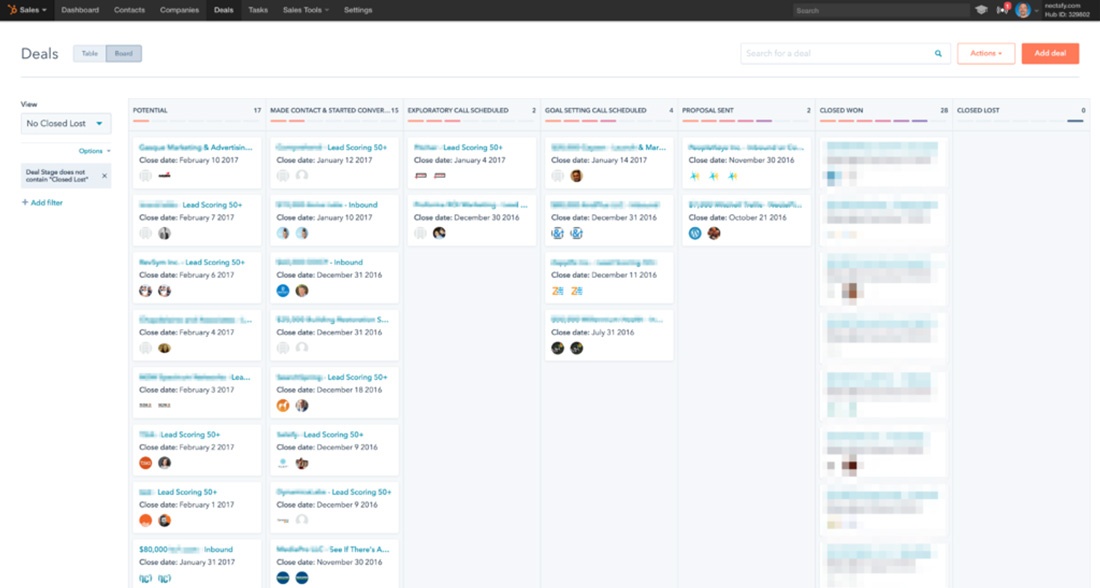This screenshot has height=588, width=1100.
Task: Open Settings from the top navigation
Action: (x=358, y=10)
